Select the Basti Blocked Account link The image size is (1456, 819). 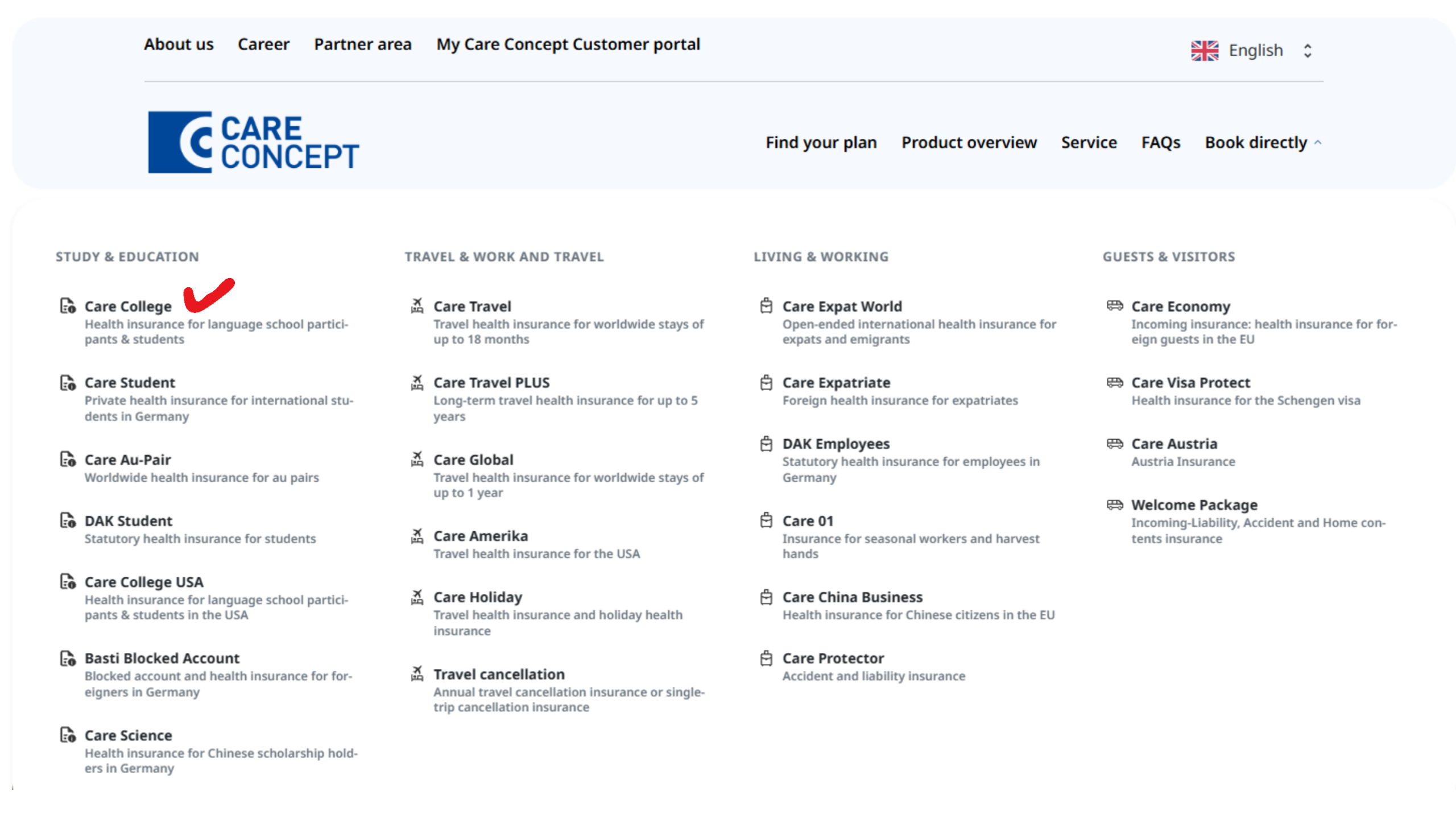162,659
